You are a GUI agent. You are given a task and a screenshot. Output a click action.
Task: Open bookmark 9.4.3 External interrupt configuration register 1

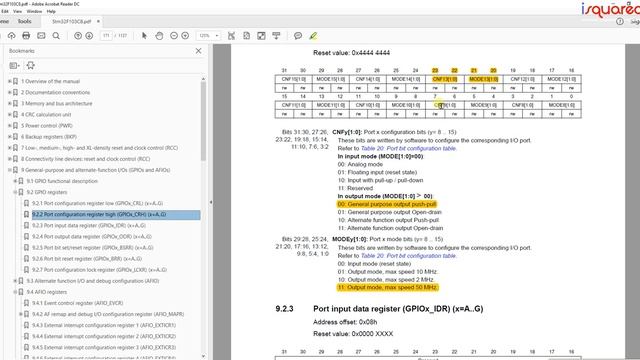click(104, 325)
